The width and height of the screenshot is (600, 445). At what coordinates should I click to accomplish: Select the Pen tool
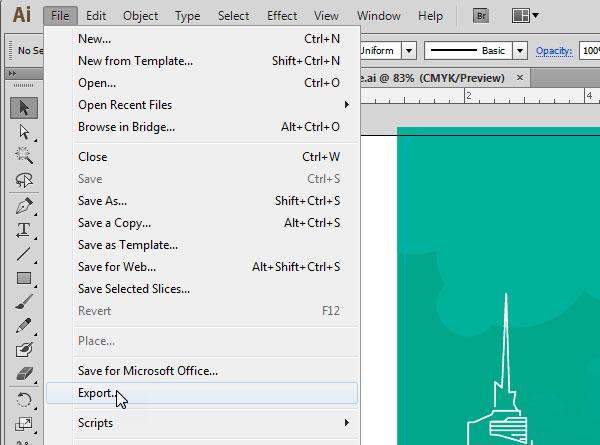coord(24,206)
